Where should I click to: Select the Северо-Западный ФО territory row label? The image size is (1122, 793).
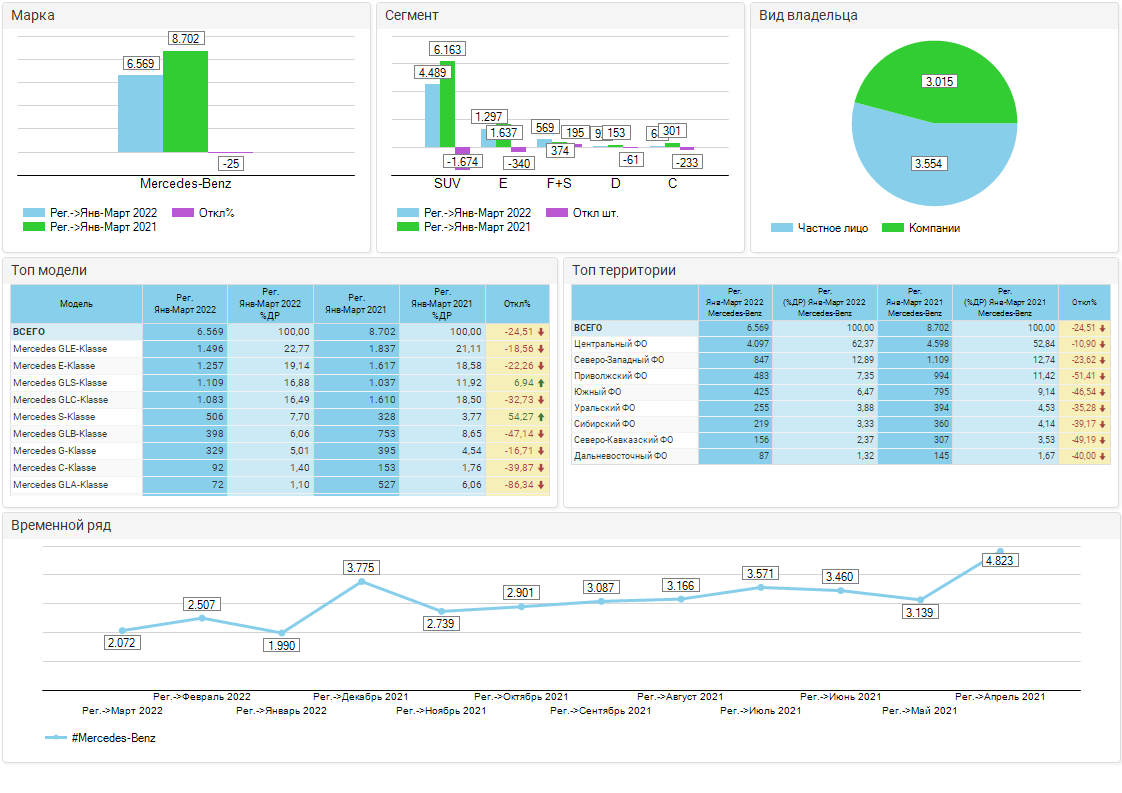(x=610, y=360)
